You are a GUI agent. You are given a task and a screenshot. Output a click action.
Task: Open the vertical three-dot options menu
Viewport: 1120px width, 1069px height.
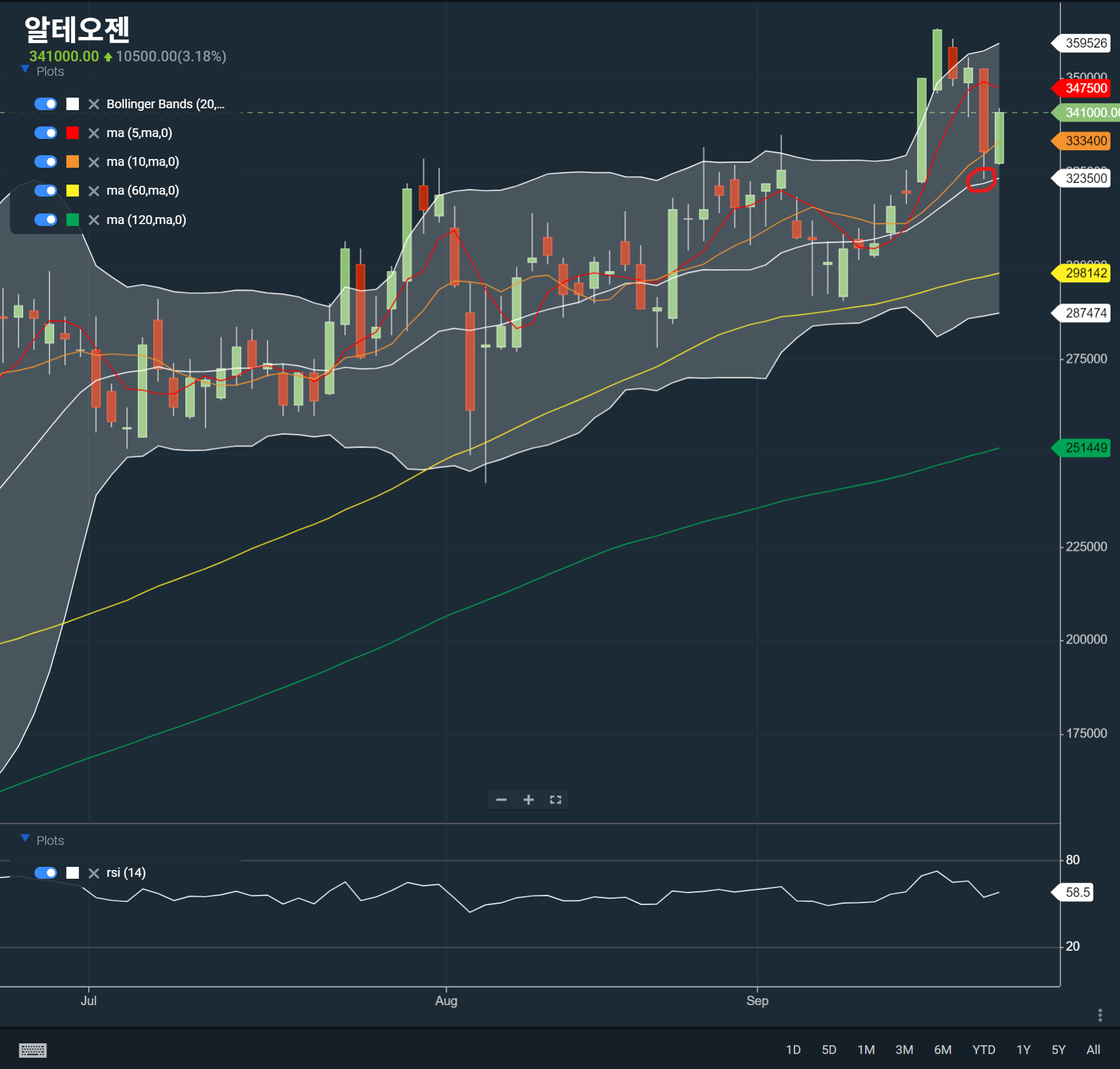pos(1100,1015)
